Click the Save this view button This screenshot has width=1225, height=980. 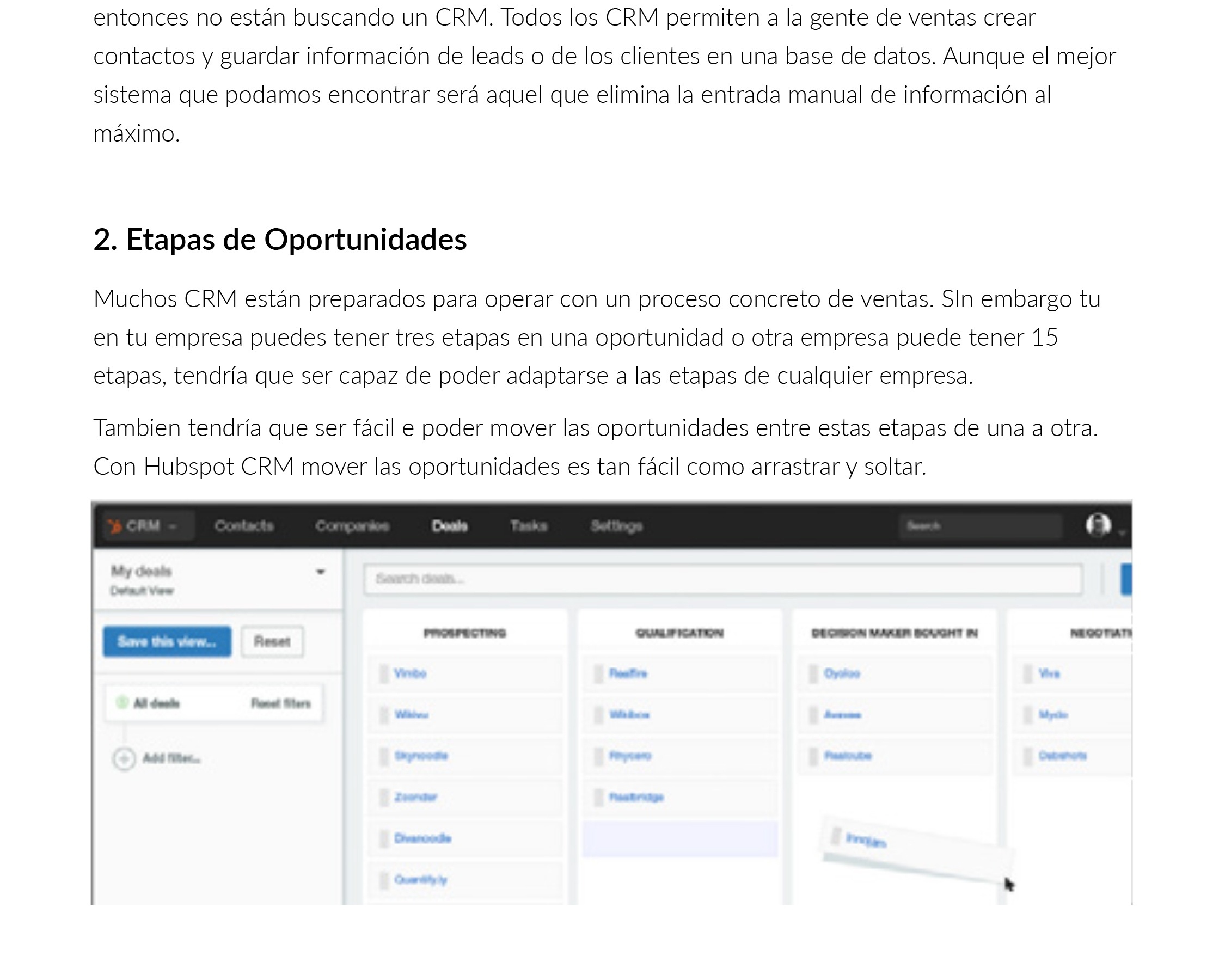165,641
